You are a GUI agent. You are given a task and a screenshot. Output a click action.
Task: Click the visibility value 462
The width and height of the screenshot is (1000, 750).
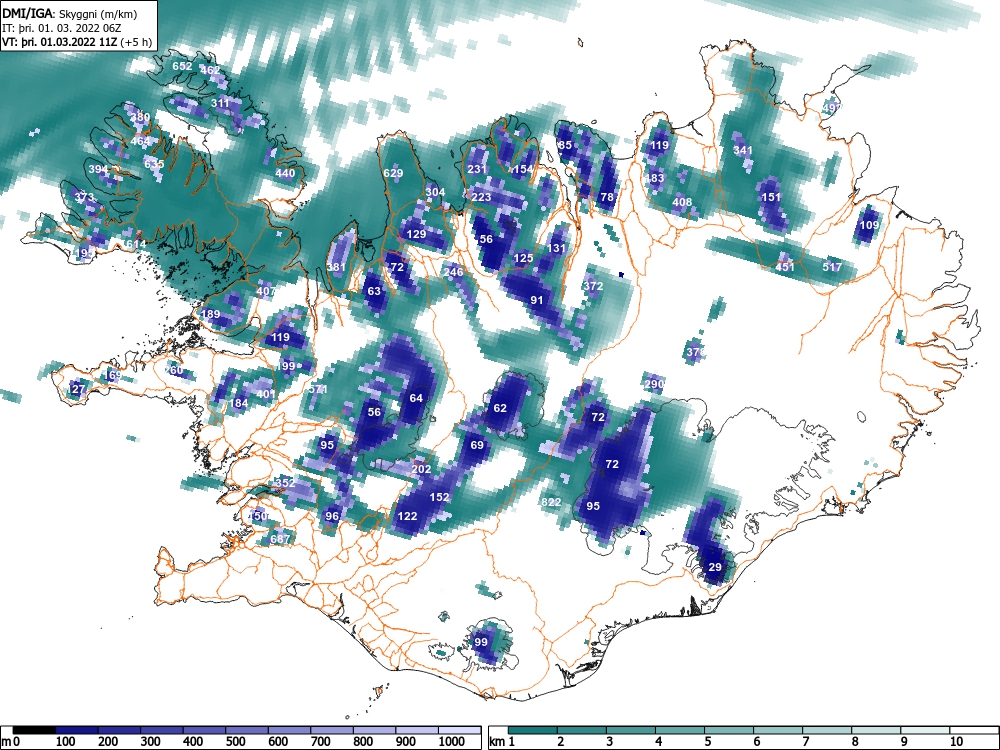pyautogui.click(x=210, y=70)
